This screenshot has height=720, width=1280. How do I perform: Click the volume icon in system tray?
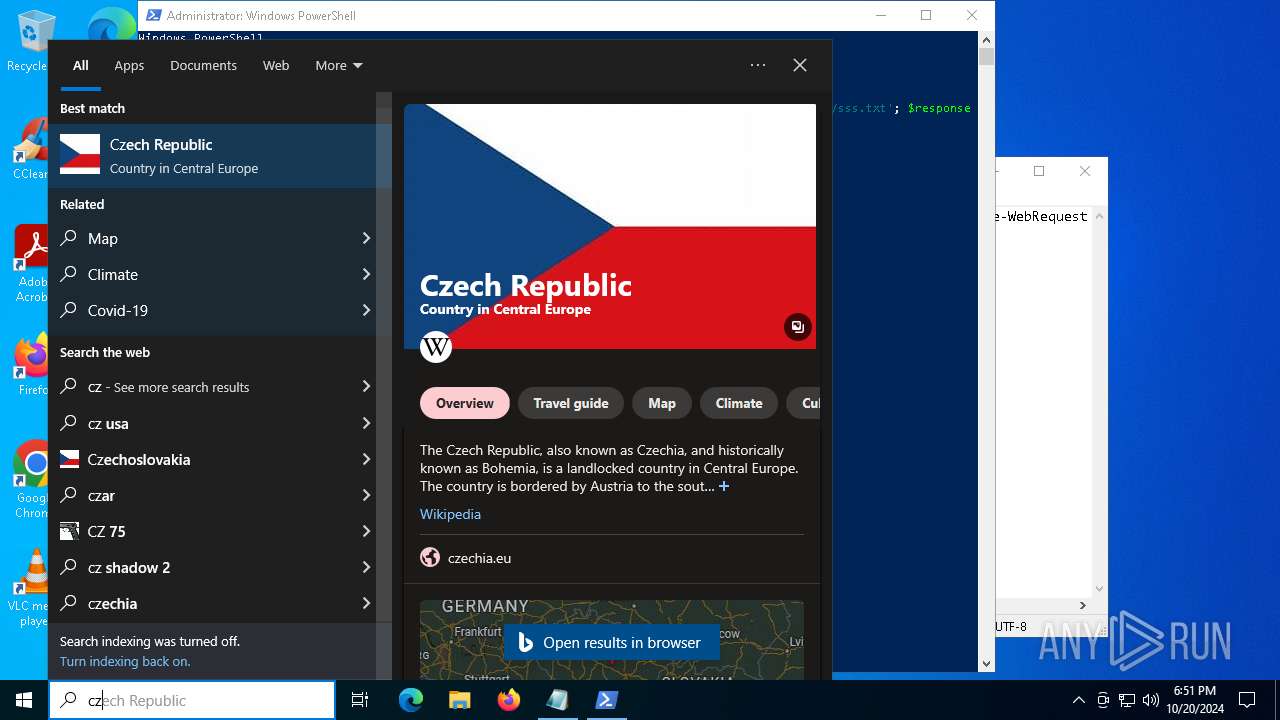click(1150, 700)
